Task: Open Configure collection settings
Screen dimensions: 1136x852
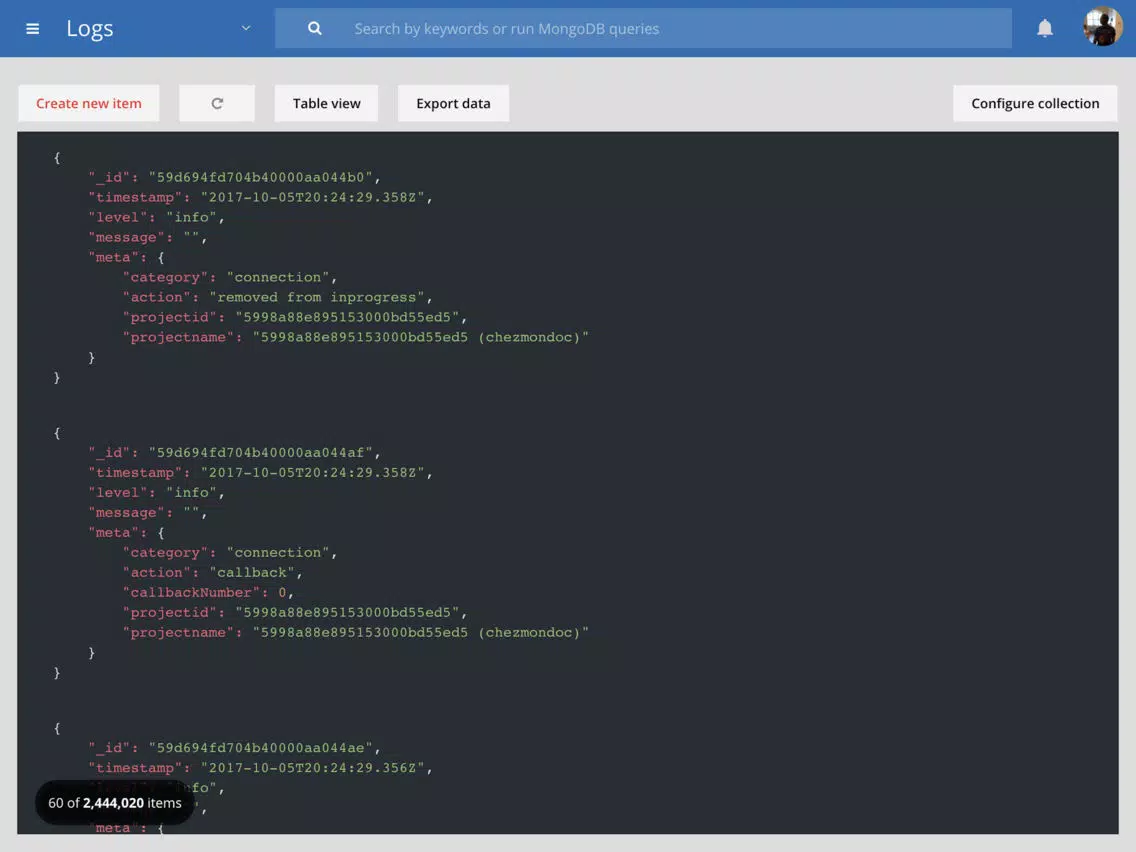Action: [1035, 104]
